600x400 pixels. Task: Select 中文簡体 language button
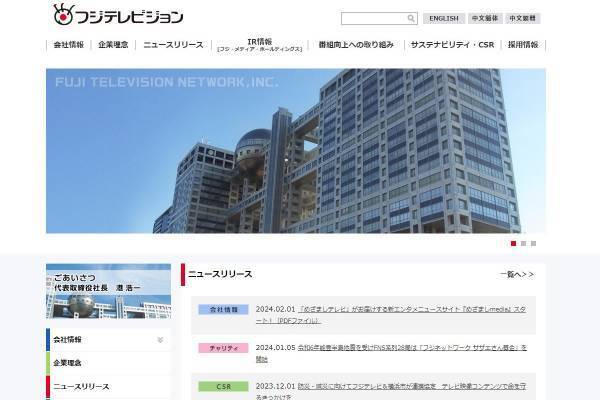pos(484,18)
